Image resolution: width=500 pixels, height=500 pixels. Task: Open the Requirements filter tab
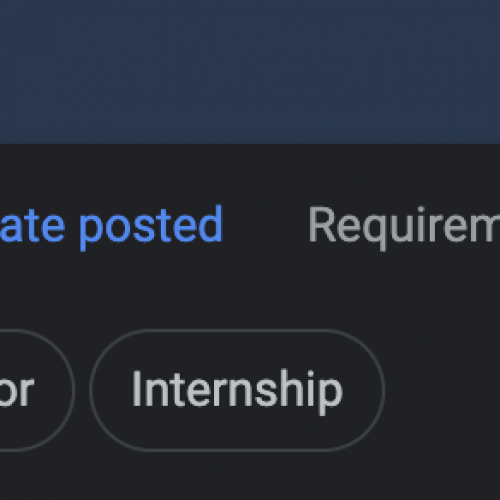[404, 226]
